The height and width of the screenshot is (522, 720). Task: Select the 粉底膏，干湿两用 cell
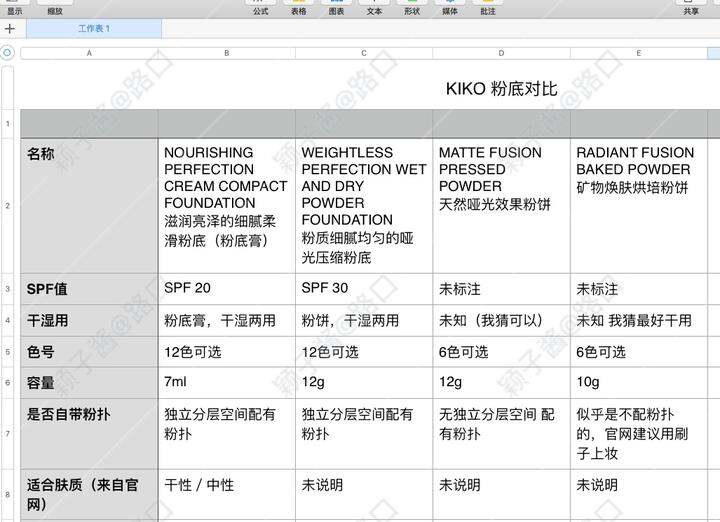tap(227, 320)
